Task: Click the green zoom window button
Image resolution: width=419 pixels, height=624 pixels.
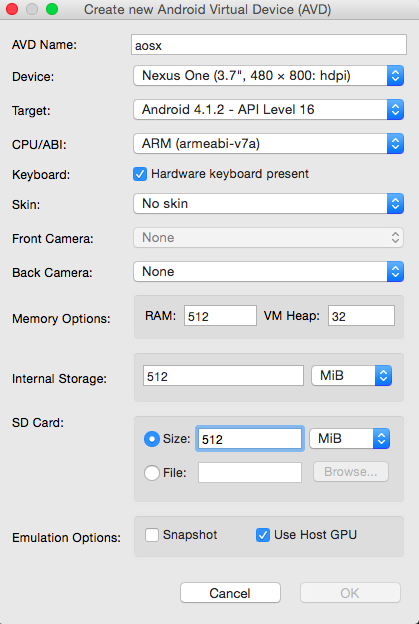Action: click(x=52, y=9)
